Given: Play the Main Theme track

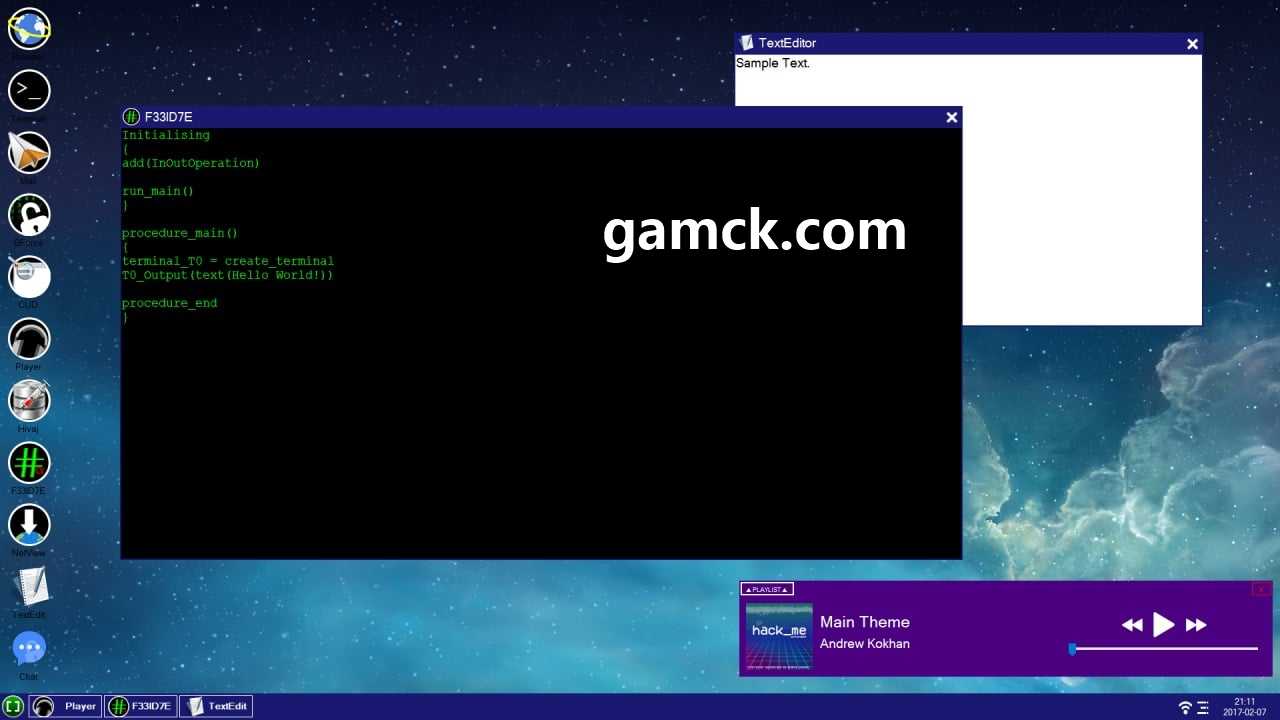Looking at the screenshot, I should pyautogui.click(x=1164, y=625).
